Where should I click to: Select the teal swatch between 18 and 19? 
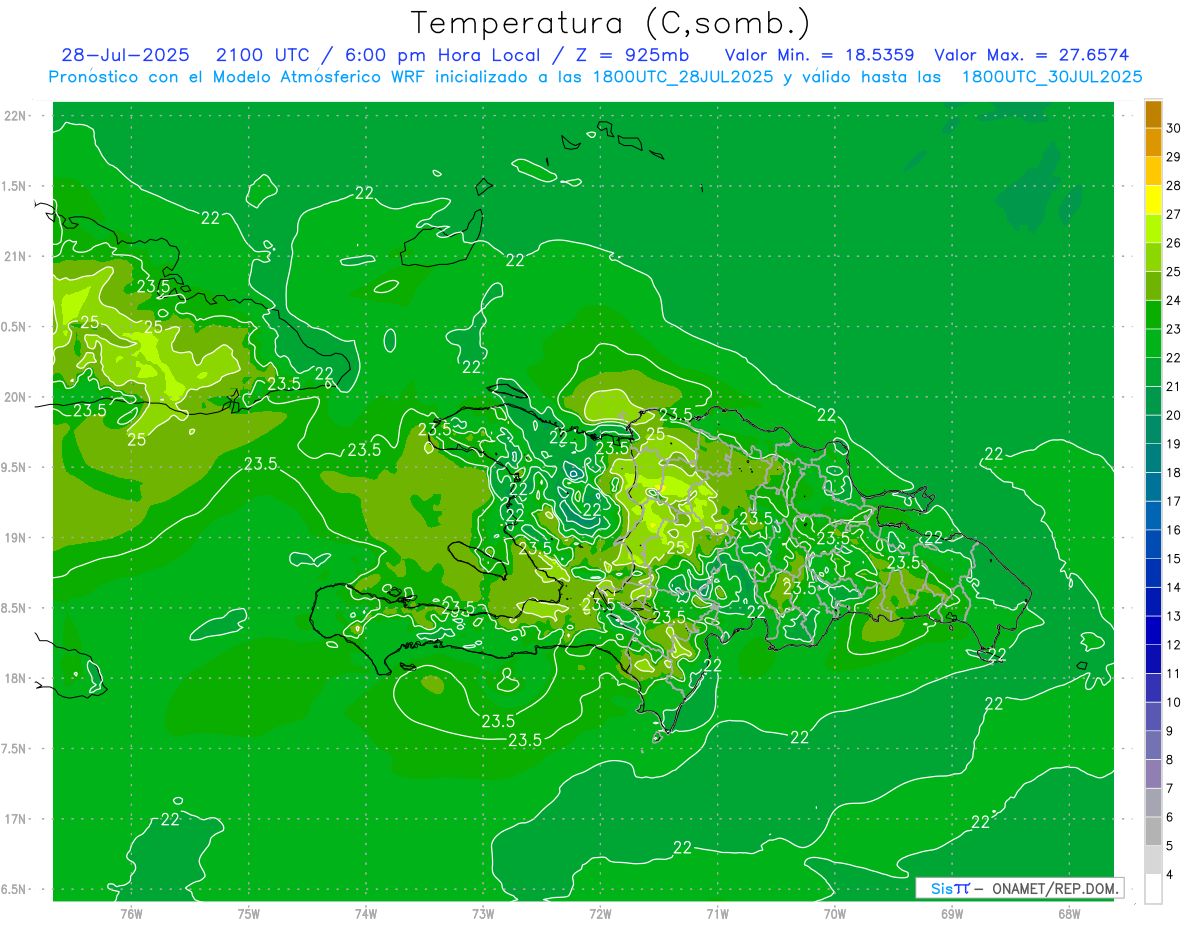tap(1153, 459)
